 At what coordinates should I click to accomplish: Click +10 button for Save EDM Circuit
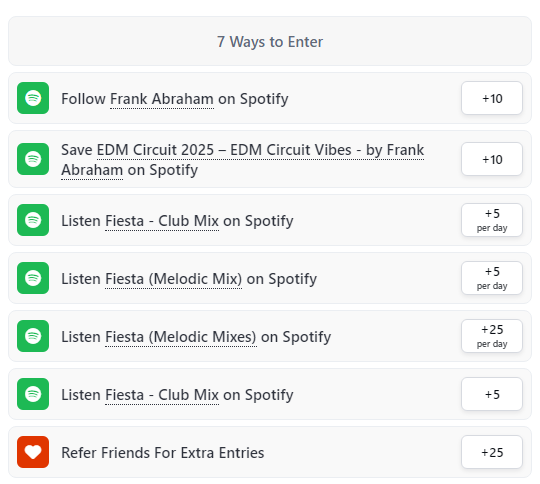click(492, 159)
